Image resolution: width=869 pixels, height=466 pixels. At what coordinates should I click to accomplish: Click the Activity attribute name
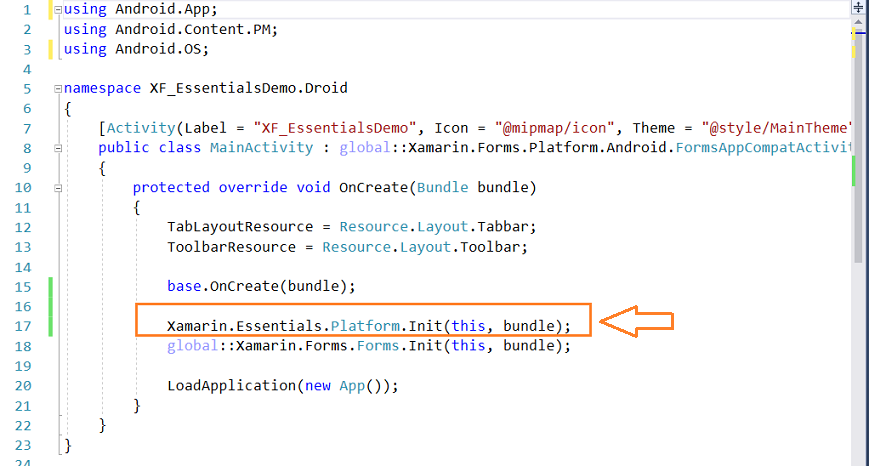tap(141, 128)
